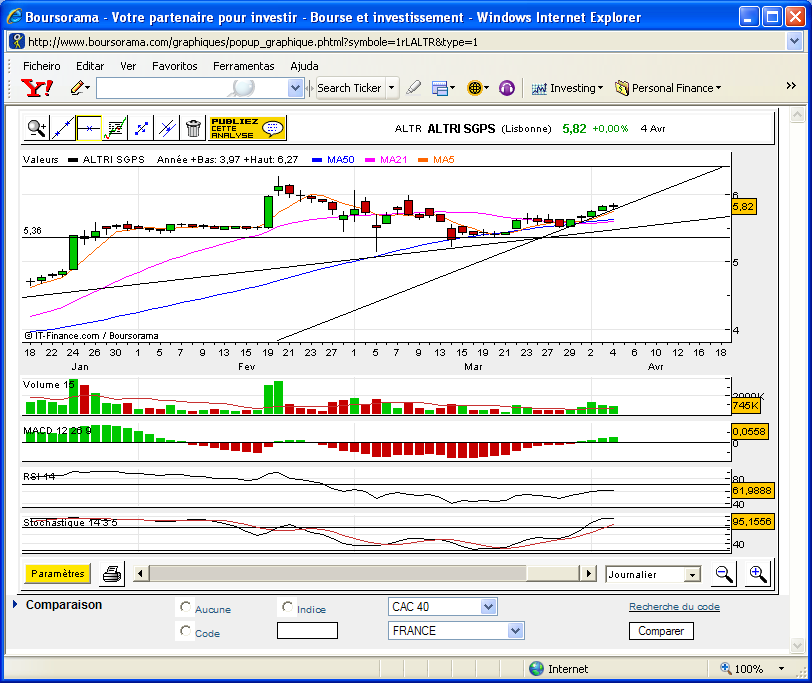Viewport: 812px width, 683px height.
Task: Click the 95,1556 stochastic value tag
Action: point(752,521)
